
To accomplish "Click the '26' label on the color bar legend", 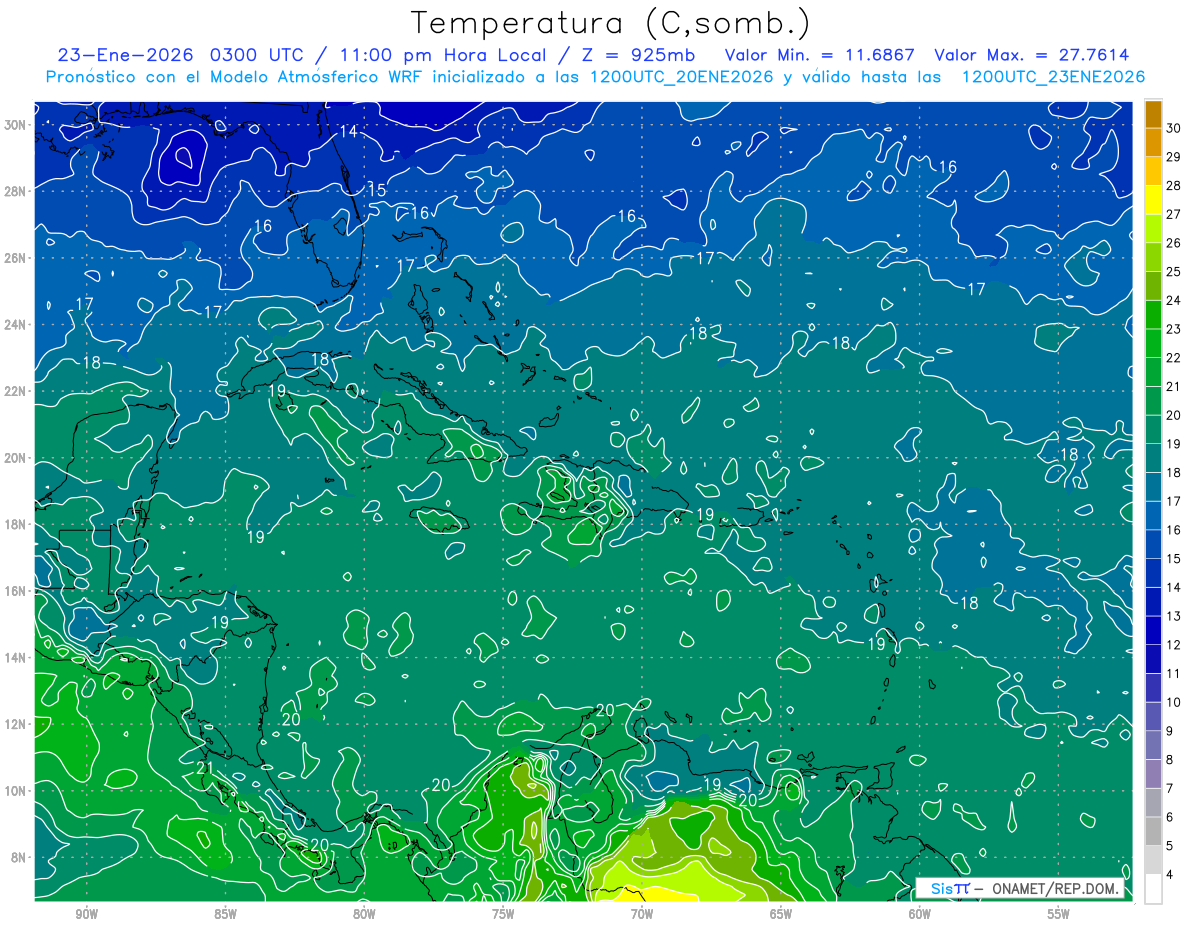I will (1174, 243).
